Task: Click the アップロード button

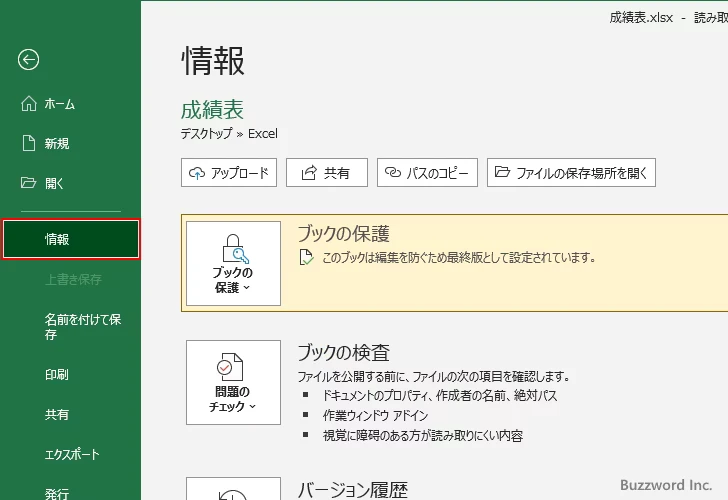Action: (229, 173)
